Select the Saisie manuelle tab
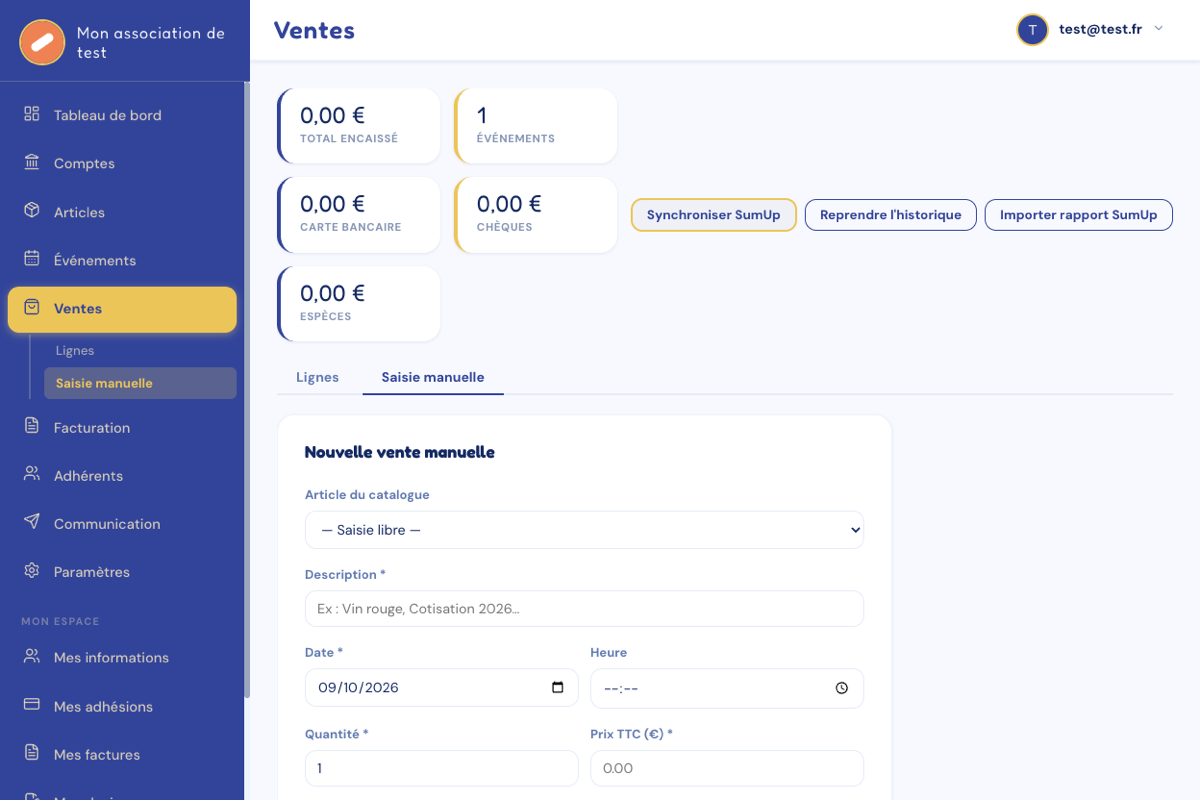The width and height of the screenshot is (1200, 800). point(433,377)
